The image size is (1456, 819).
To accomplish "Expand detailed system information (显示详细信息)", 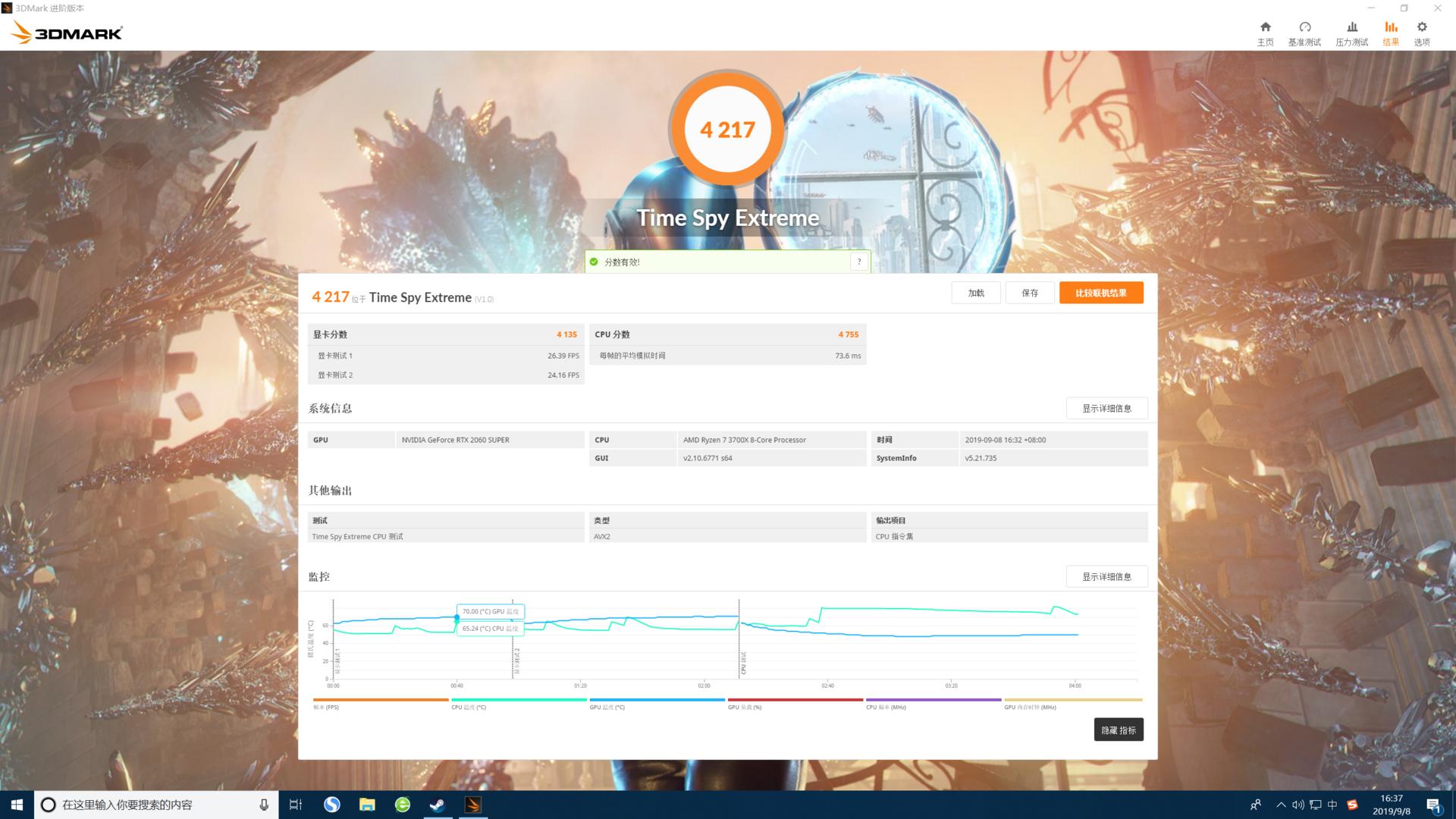I will (x=1107, y=408).
